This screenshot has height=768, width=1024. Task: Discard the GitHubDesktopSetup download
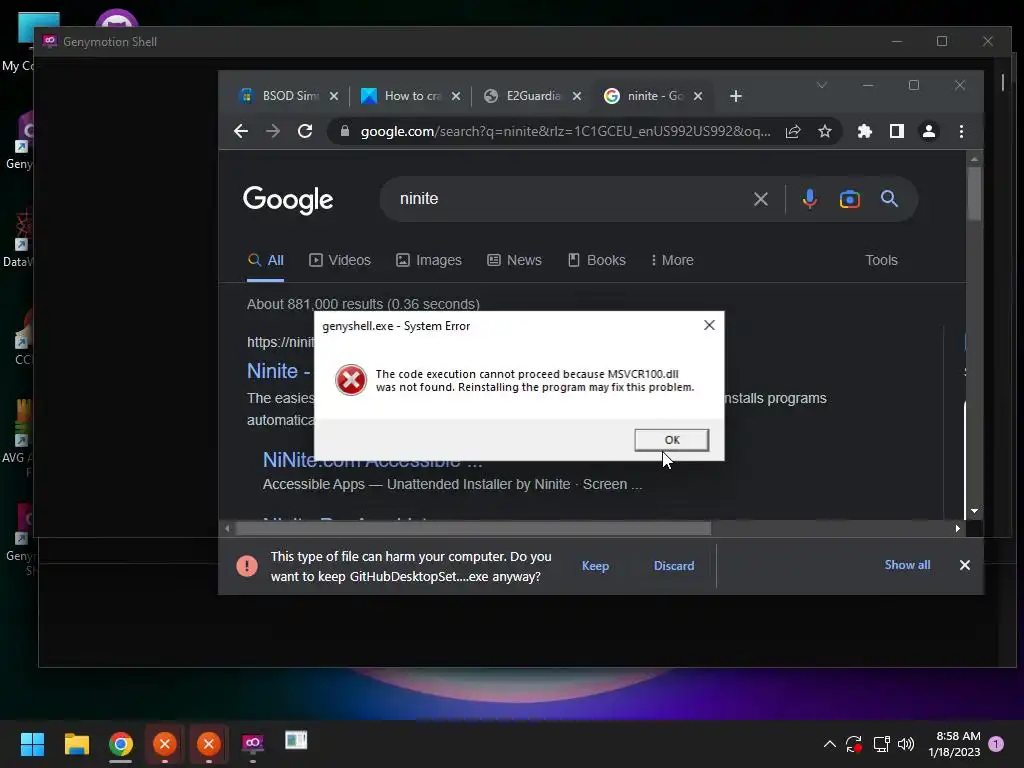pyautogui.click(x=674, y=566)
